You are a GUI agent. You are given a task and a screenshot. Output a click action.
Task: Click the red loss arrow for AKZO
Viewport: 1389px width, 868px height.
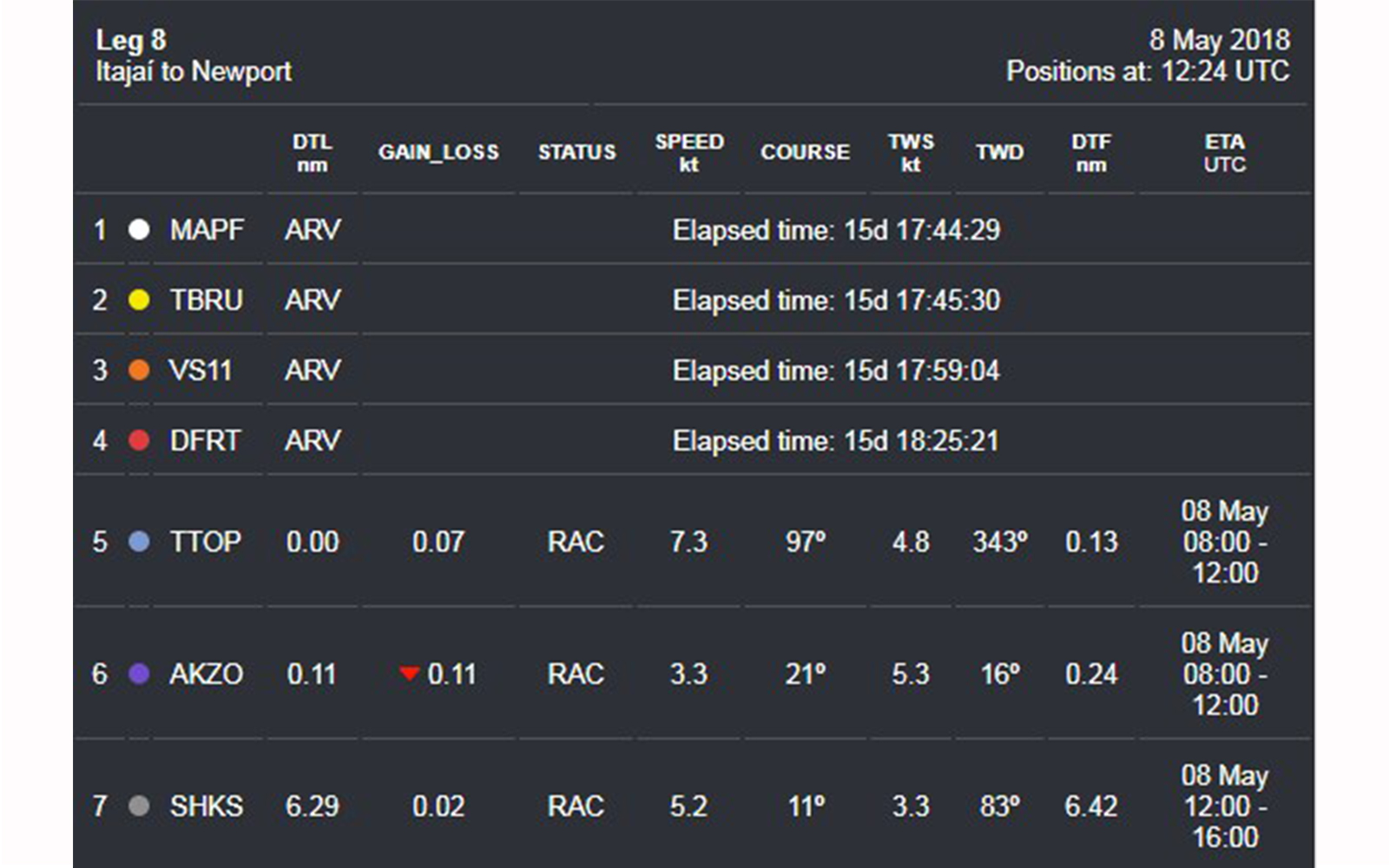[x=409, y=674]
